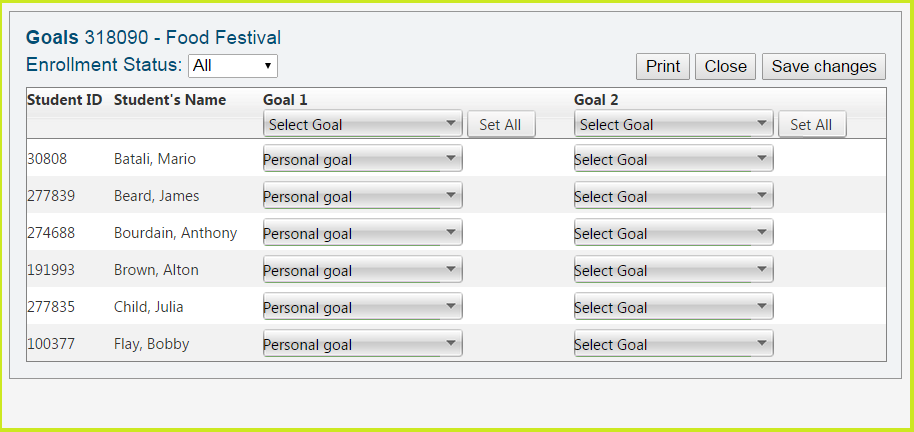Open Goal 2 dropdown for Brown, Alton
914x432 pixels.
coord(673,271)
